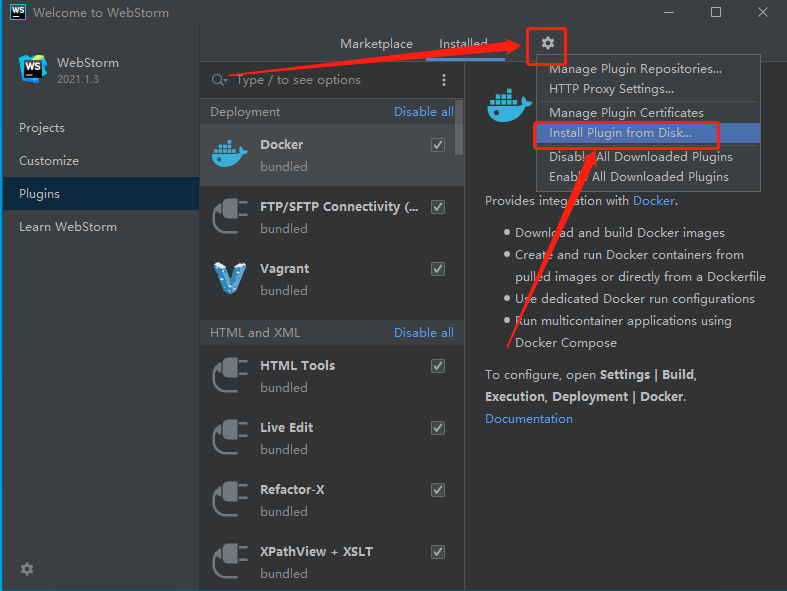Click the plugin list scrollbar thumb
Screen dimensions: 787x591
click(x=459, y=128)
